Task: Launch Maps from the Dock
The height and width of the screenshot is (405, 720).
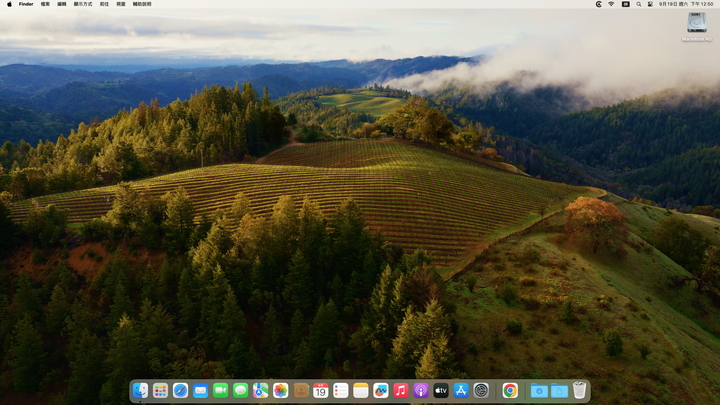Action: [x=260, y=391]
